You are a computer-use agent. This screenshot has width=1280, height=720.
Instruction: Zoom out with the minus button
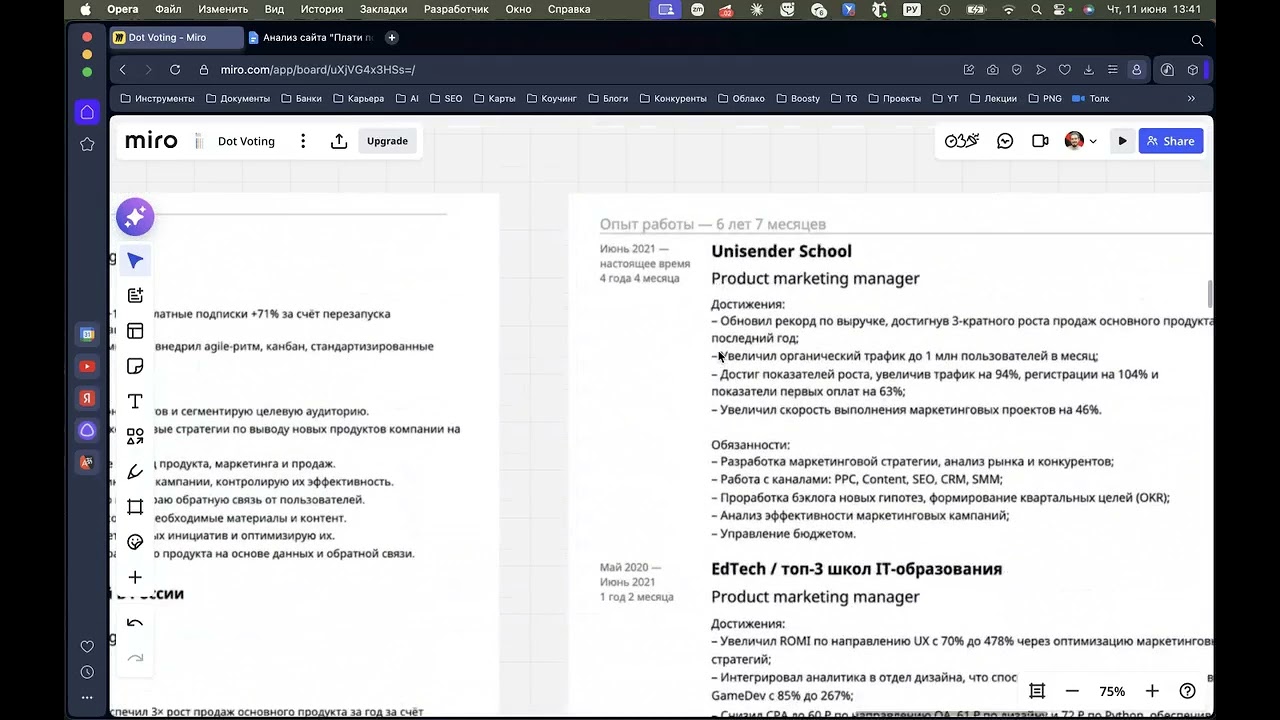1072,691
